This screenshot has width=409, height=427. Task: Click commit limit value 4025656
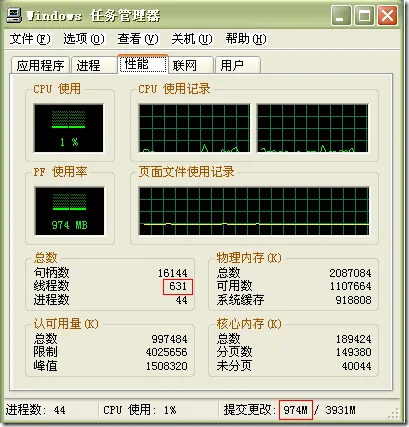[x=167, y=352]
